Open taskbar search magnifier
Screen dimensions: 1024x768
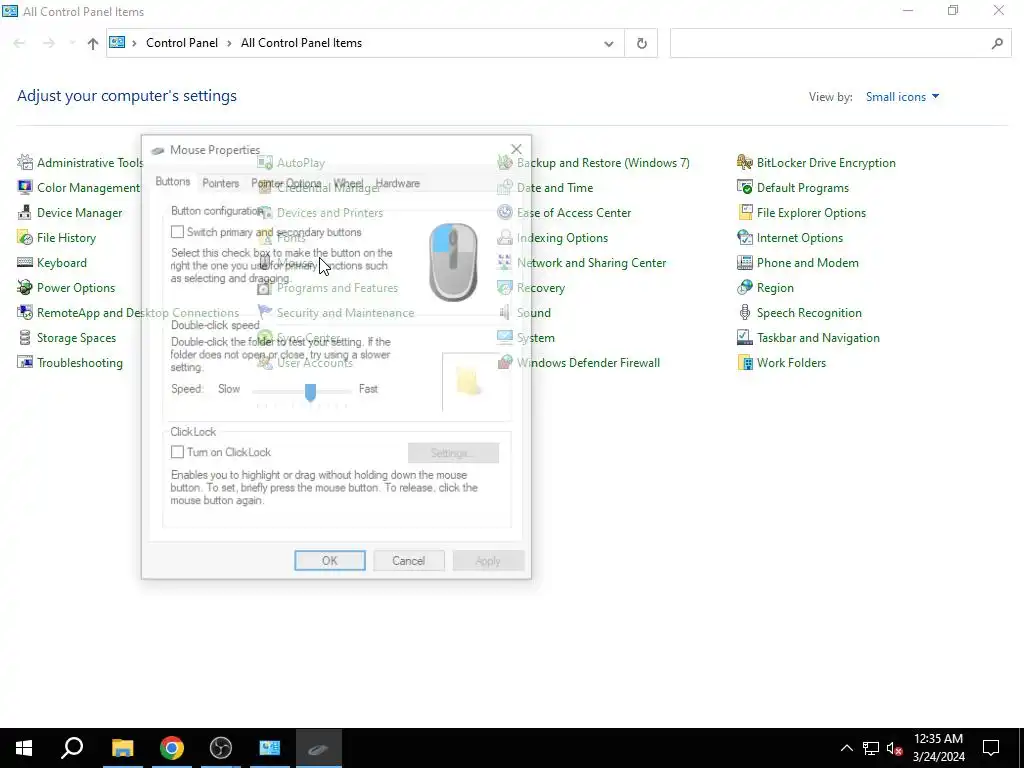click(72, 748)
